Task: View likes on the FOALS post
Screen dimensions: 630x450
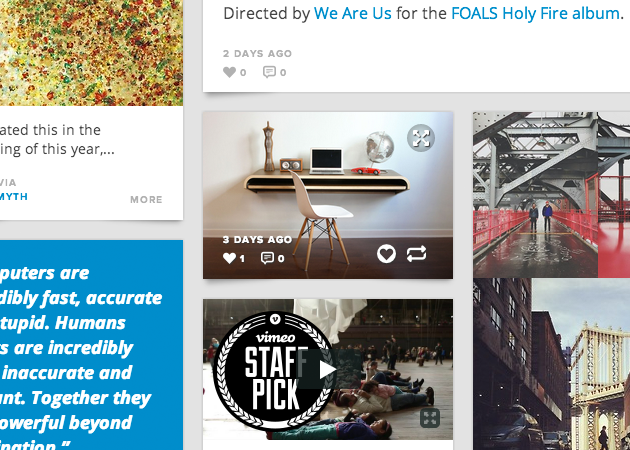Action: 235,72
